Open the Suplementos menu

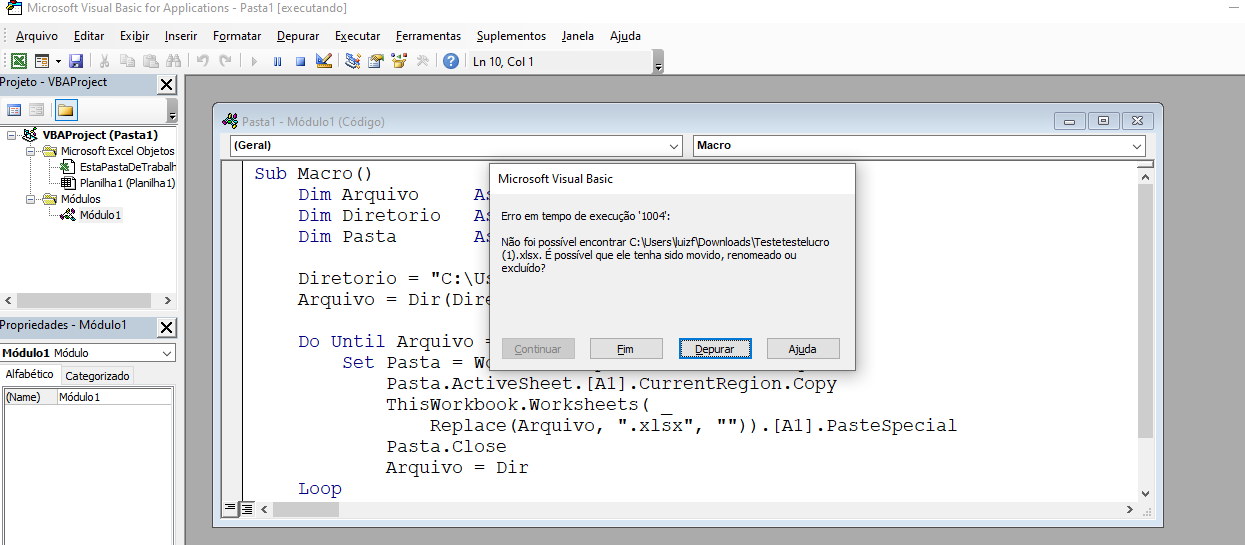[511, 36]
